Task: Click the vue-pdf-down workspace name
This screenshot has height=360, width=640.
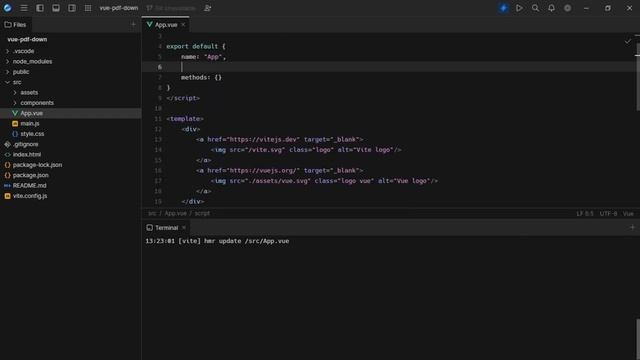Action: point(119,8)
